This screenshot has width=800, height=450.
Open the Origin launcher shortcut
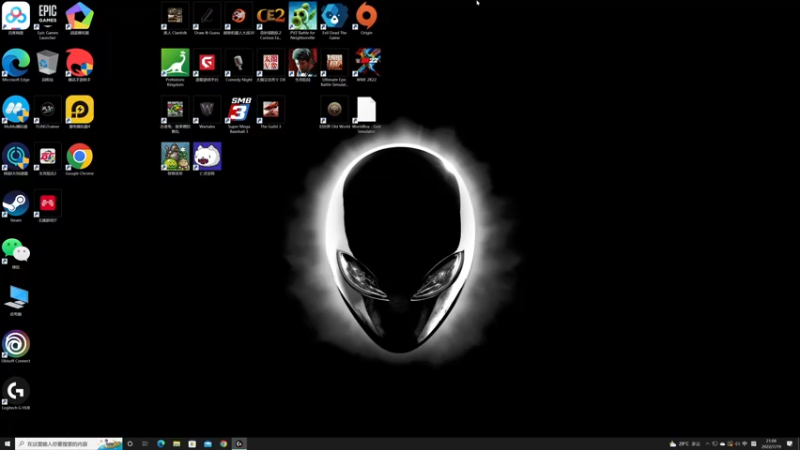[x=366, y=16]
